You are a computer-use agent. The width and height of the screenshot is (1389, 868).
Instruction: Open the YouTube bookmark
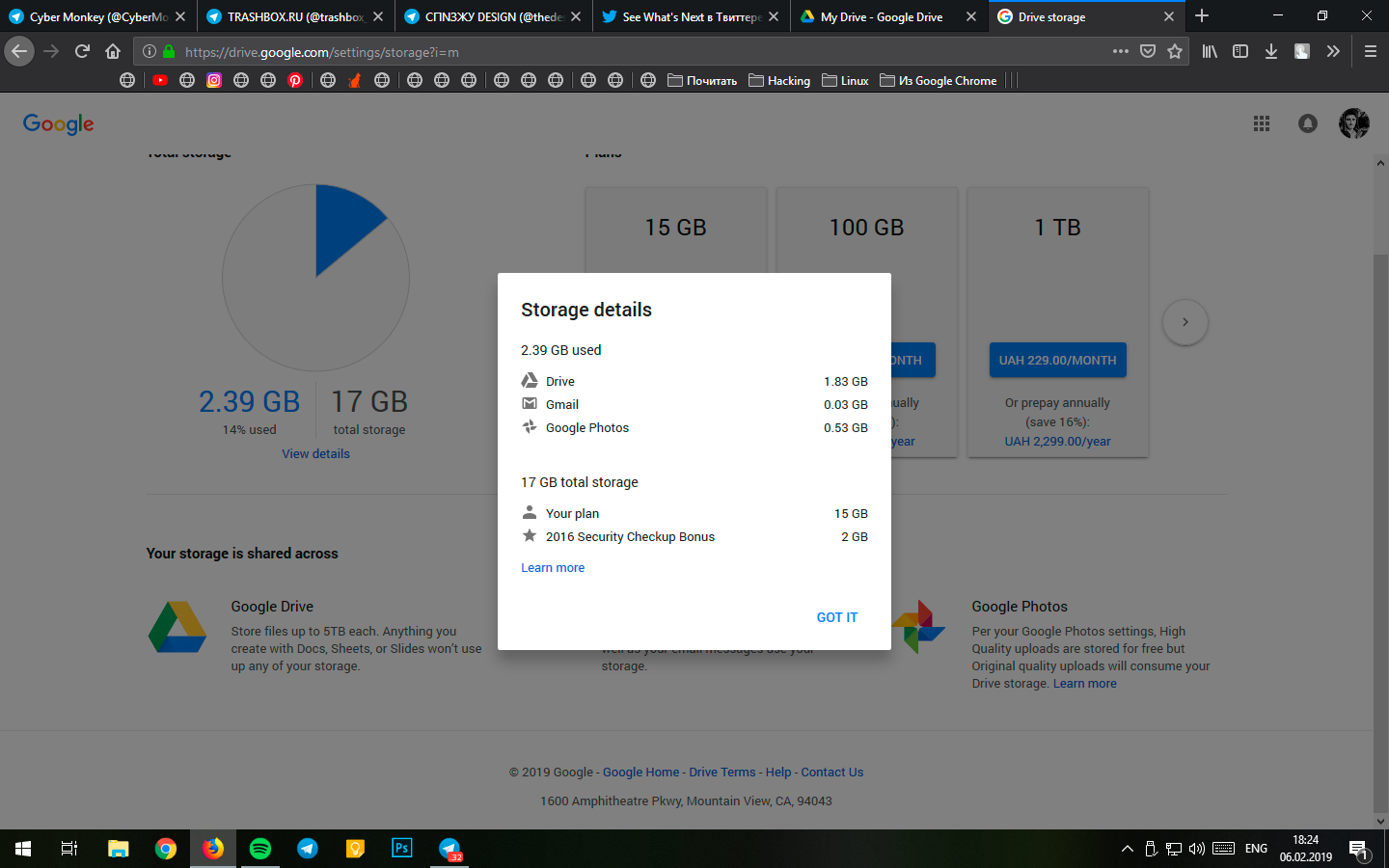pyautogui.click(x=160, y=80)
